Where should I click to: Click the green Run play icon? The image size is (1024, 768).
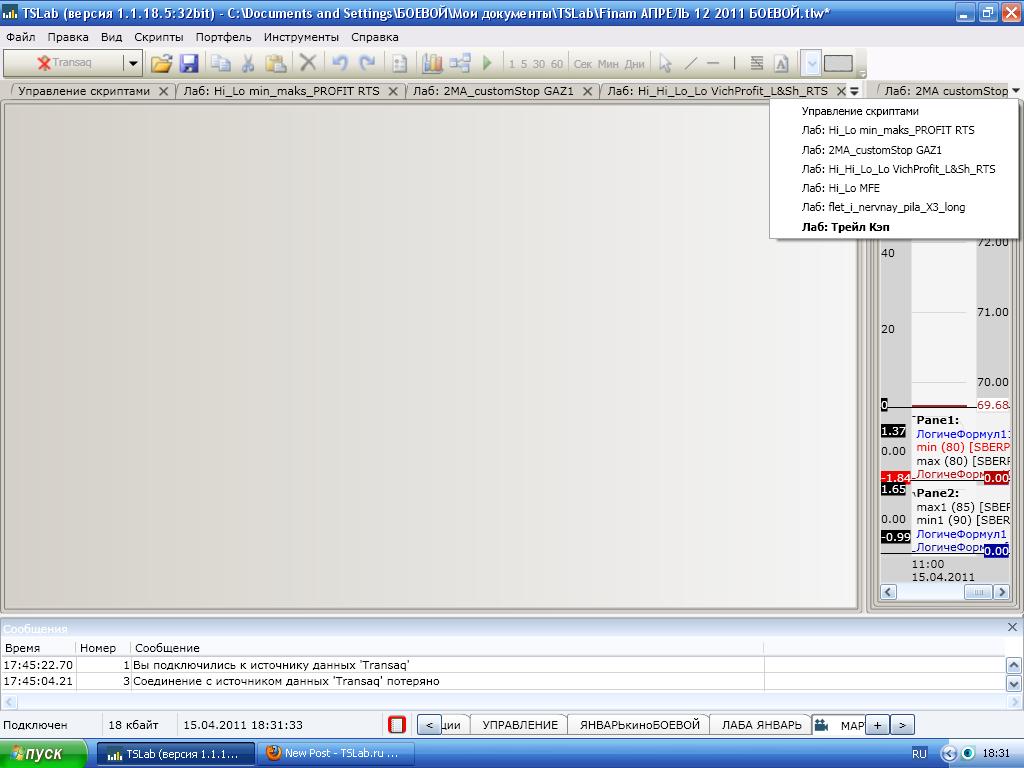(487, 63)
